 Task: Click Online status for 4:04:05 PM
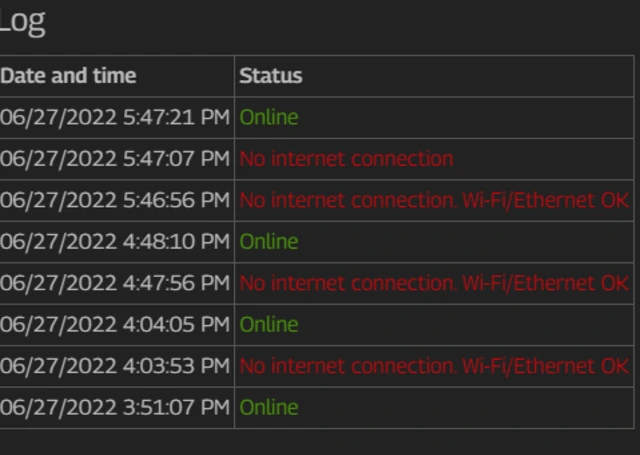point(269,325)
